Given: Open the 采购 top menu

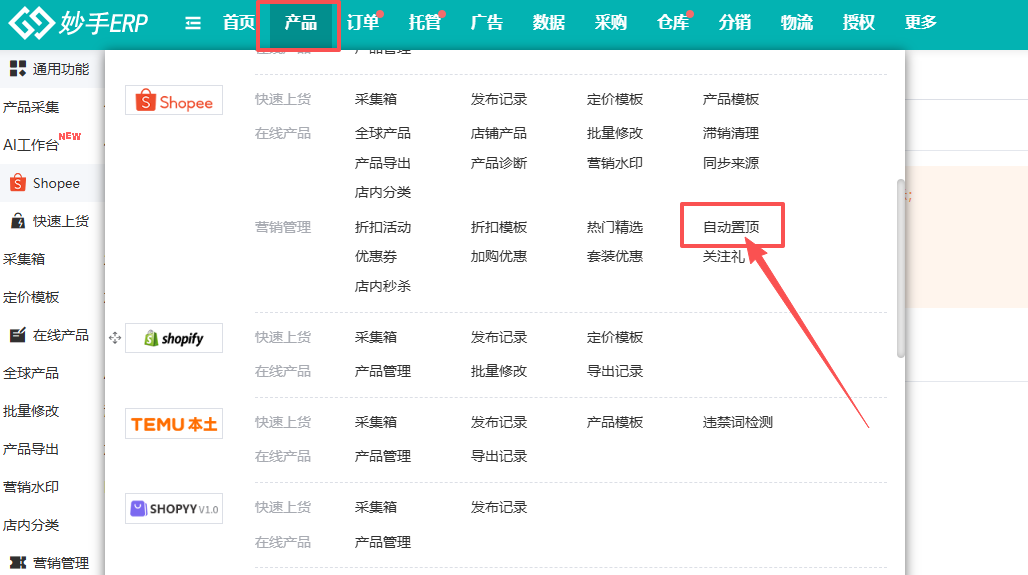Looking at the screenshot, I should pyautogui.click(x=610, y=23).
